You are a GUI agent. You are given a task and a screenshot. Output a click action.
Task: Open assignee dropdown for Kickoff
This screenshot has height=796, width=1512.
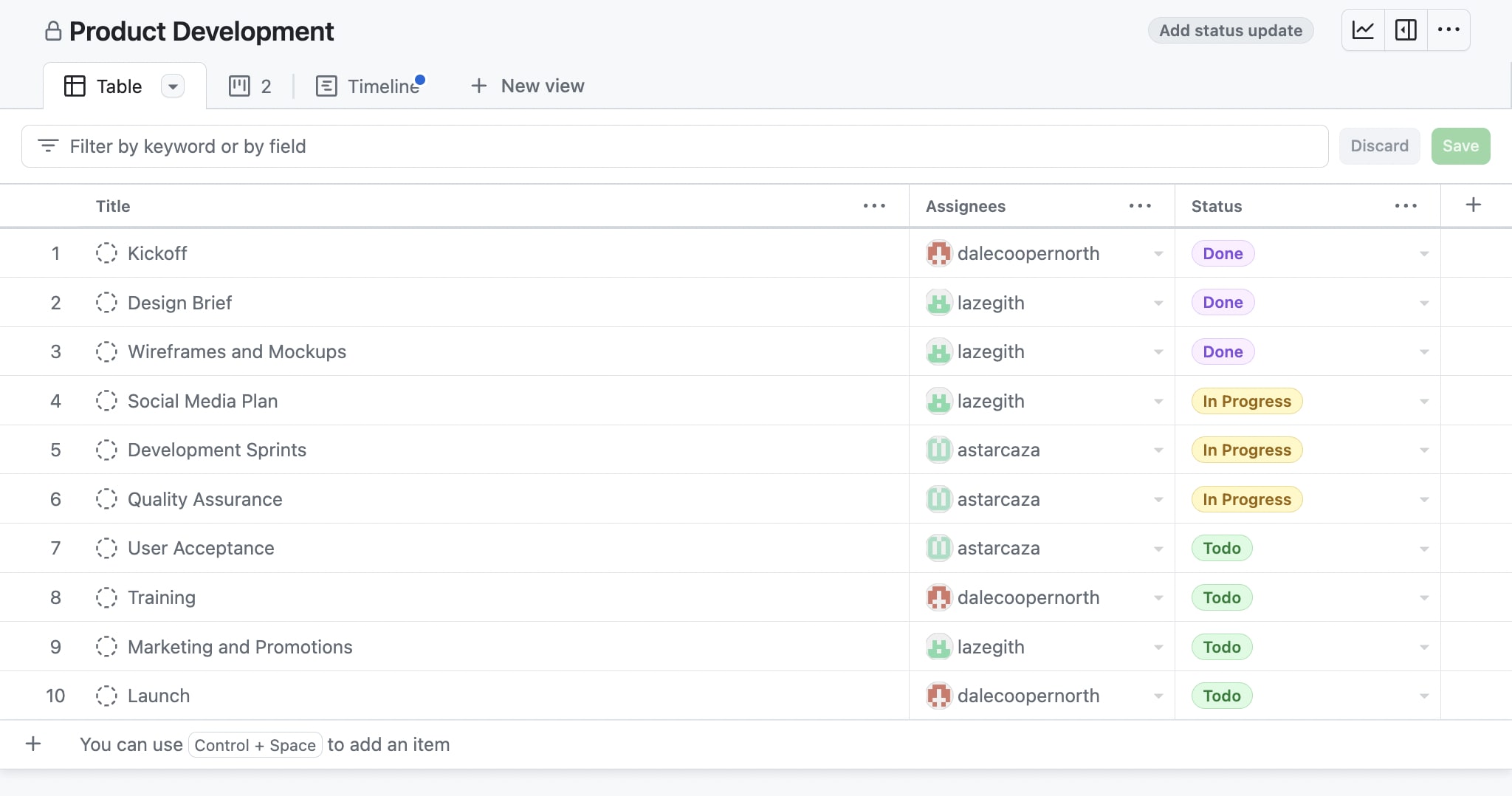pyautogui.click(x=1158, y=254)
